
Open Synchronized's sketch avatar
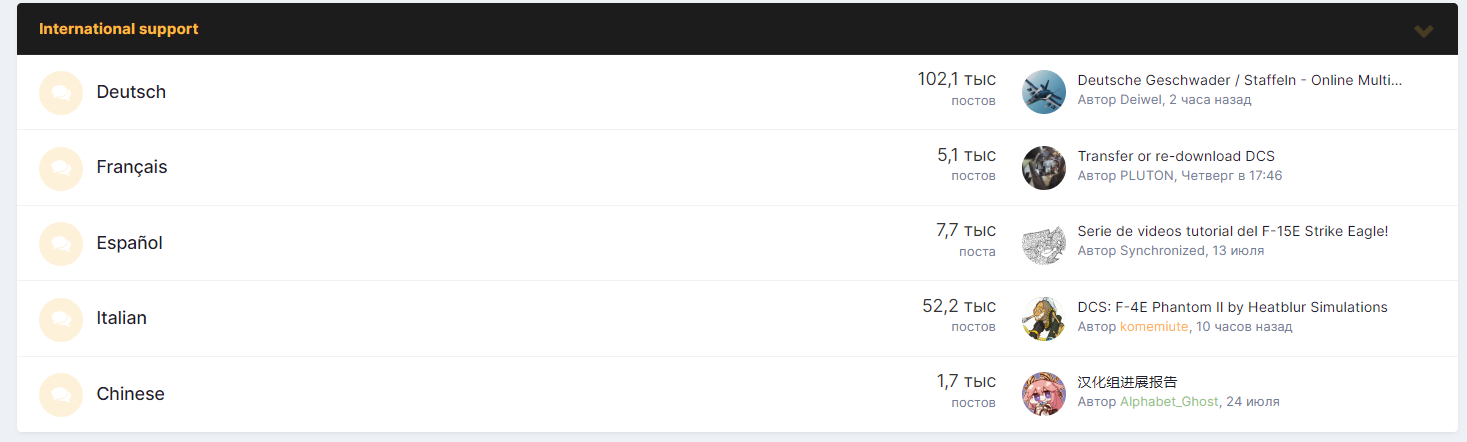click(1044, 243)
